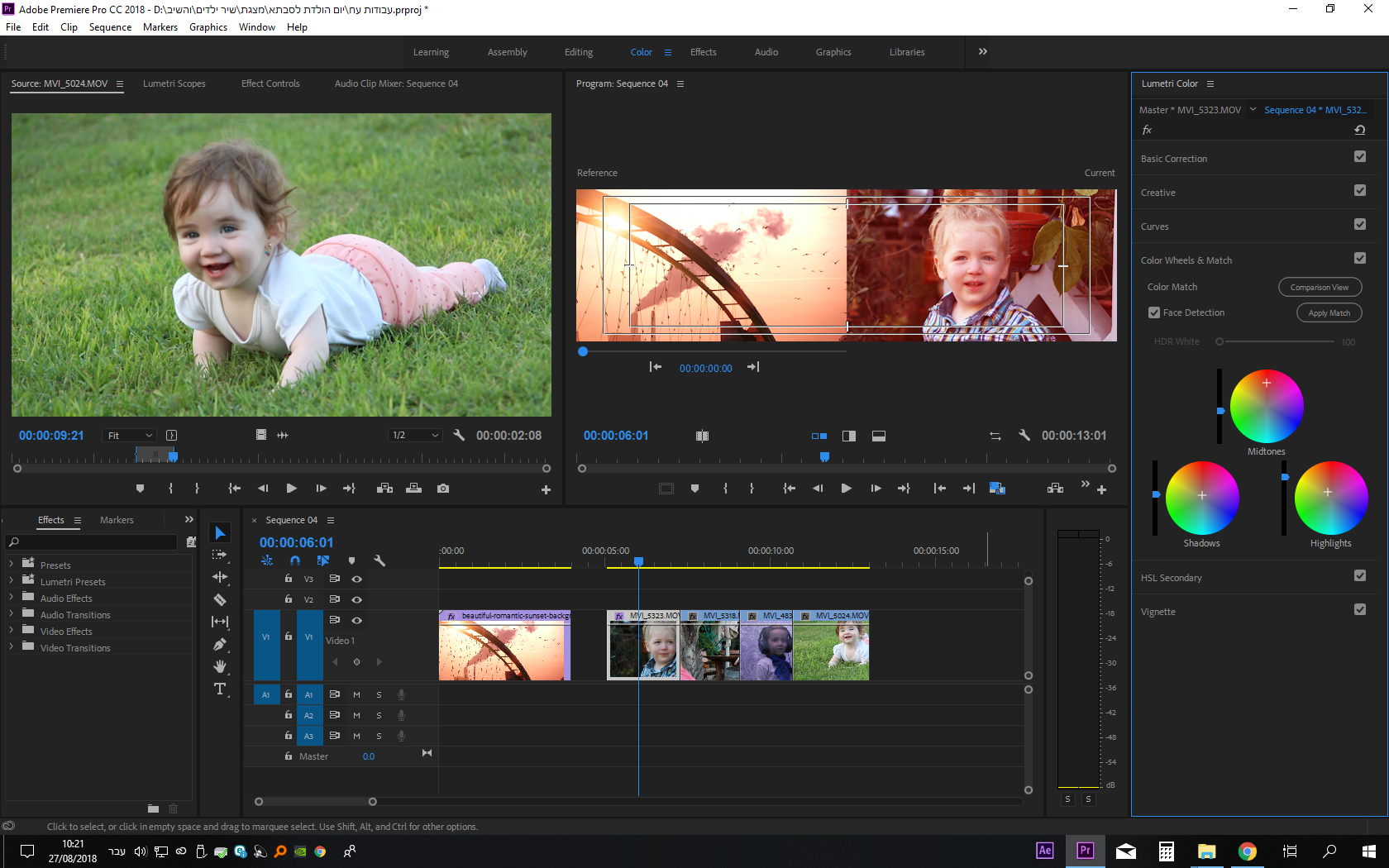The image size is (1389, 868).
Task: Click the Midtones color wheel
Action: pos(1266,406)
